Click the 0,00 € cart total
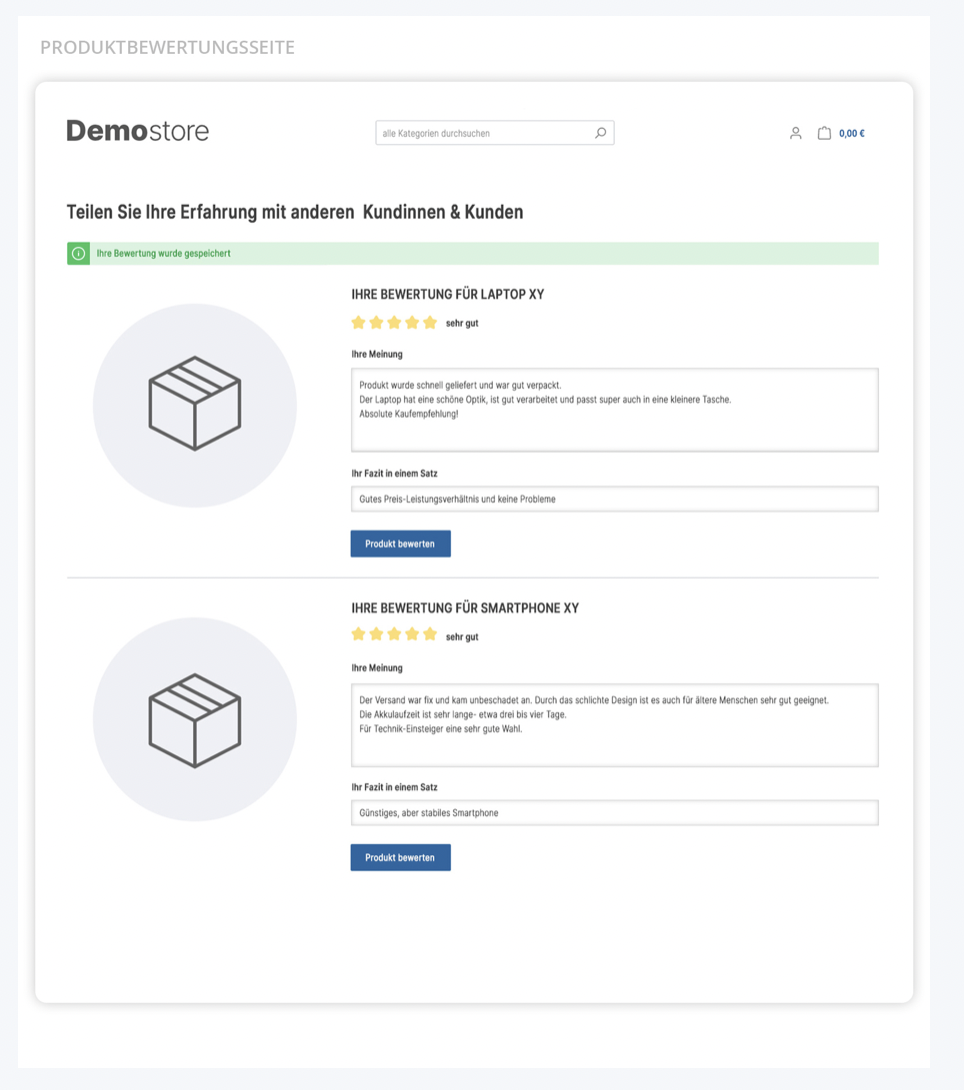This screenshot has width=964, height=1090. pyautogui.click(x=851, y=133)
